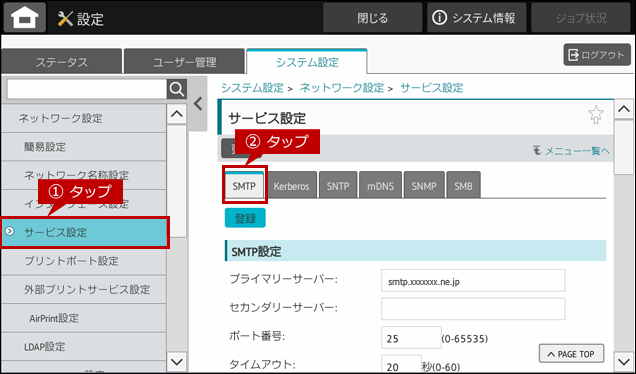Close the settings with 閉じる button
This screenshot has width=636, height=374.
[x=372, y=18]
